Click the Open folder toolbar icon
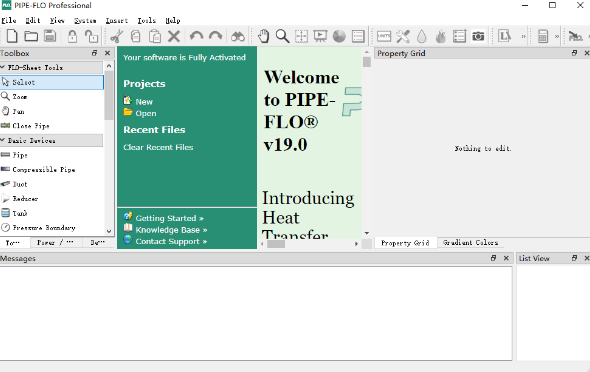 pyautogui.click(x=31, y=36)
